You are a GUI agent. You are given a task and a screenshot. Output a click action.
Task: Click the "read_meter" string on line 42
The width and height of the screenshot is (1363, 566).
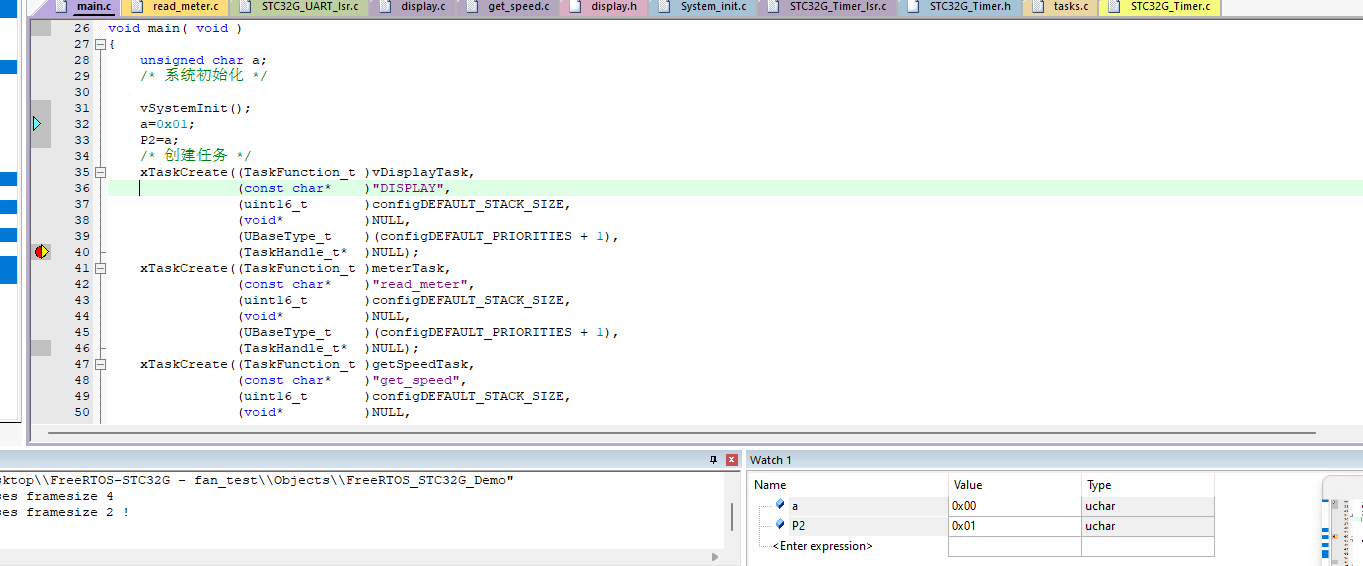pos(420,284)
